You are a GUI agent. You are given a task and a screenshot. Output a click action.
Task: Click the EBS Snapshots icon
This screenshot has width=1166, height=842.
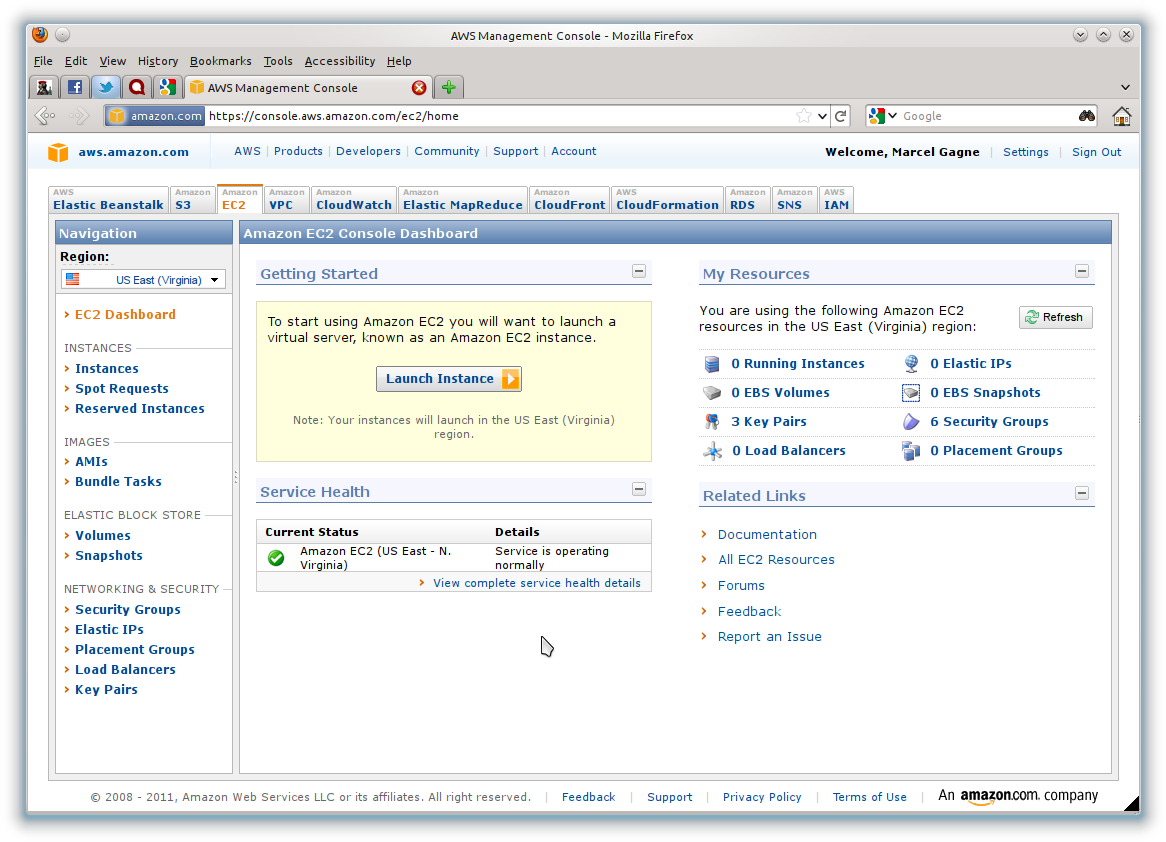pyautogui.click(x=911, y=393)
